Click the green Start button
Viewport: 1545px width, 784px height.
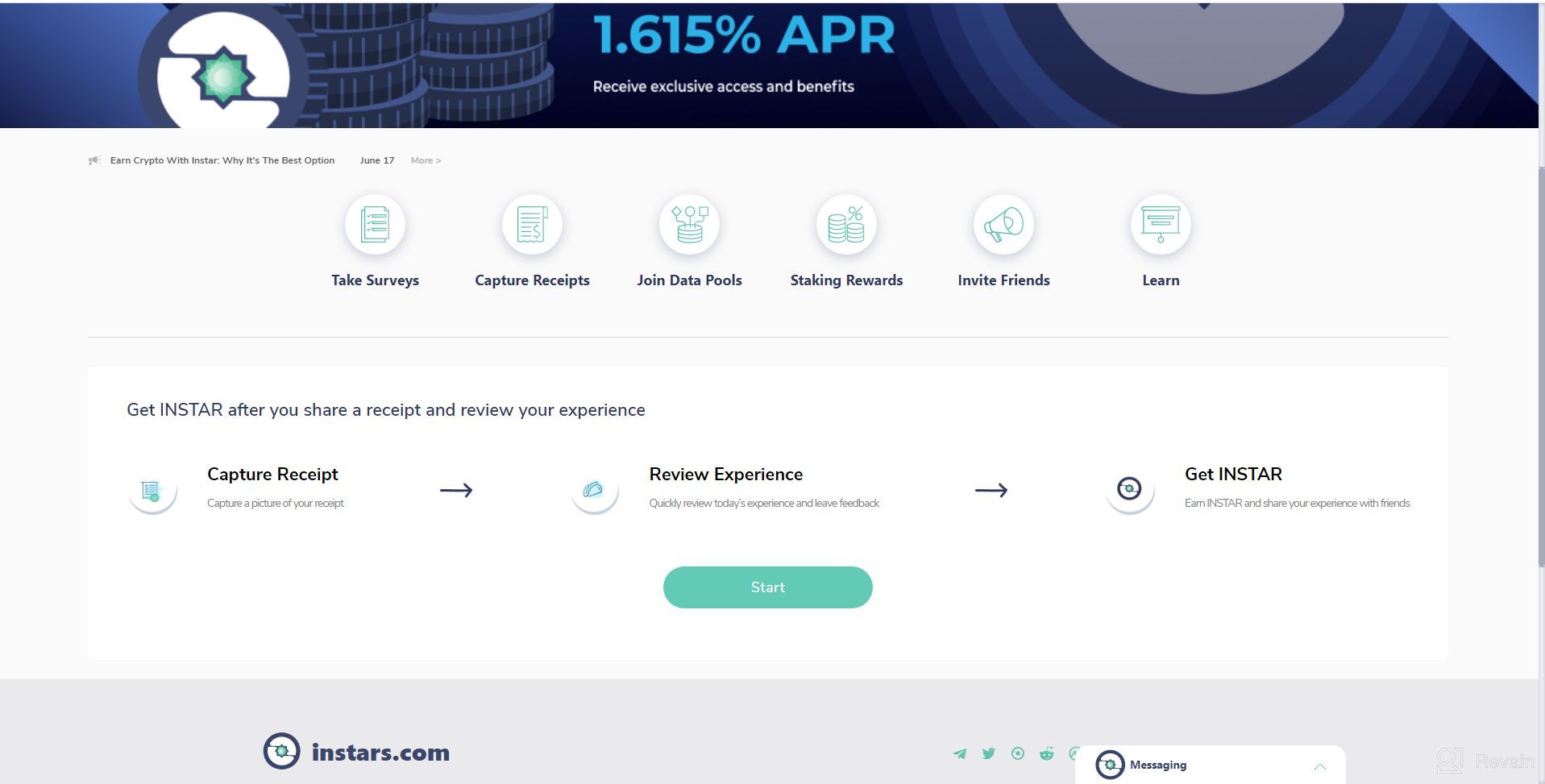[x=767, y=587]
